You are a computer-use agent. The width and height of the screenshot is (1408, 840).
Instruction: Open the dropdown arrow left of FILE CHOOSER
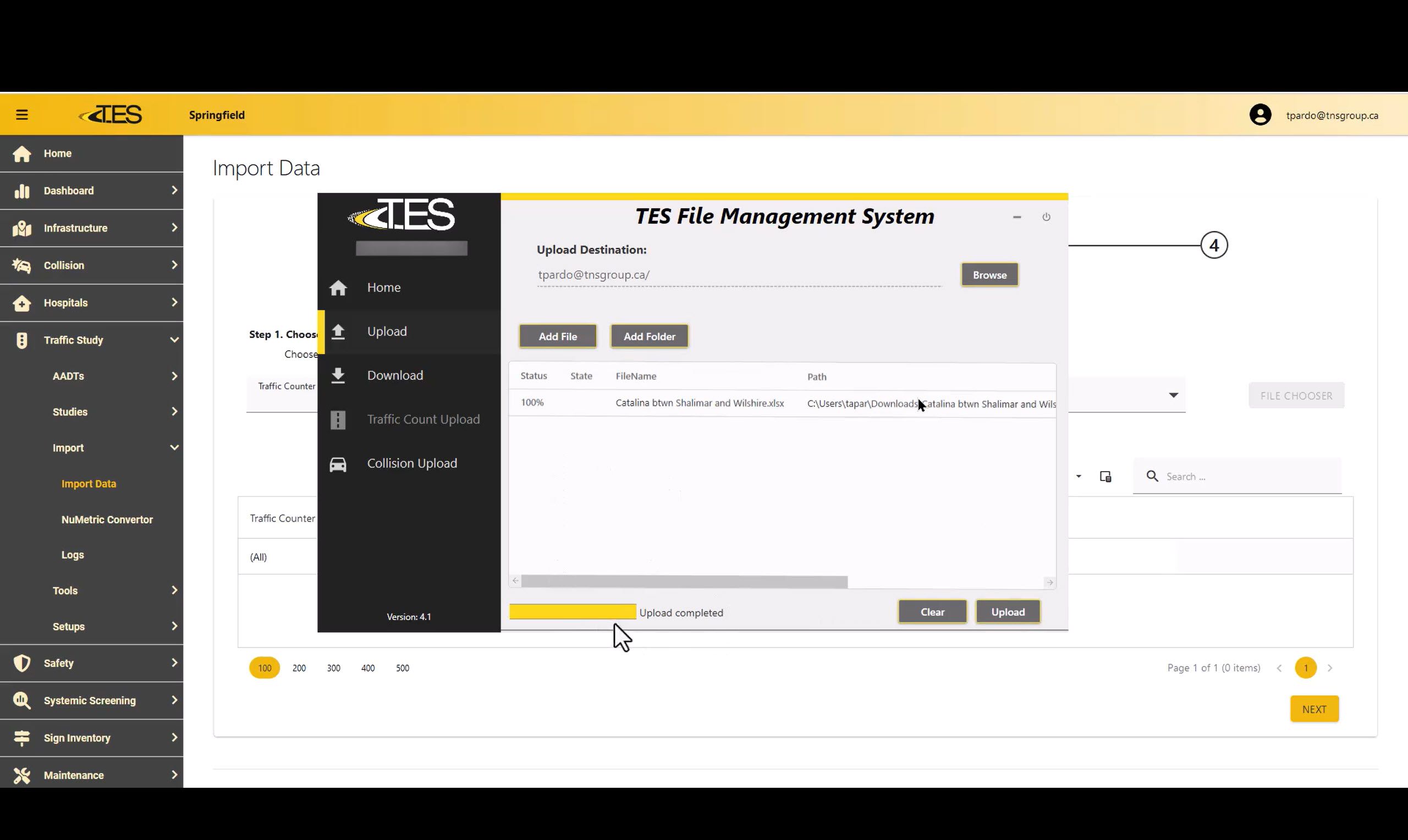click(1173, 395)
